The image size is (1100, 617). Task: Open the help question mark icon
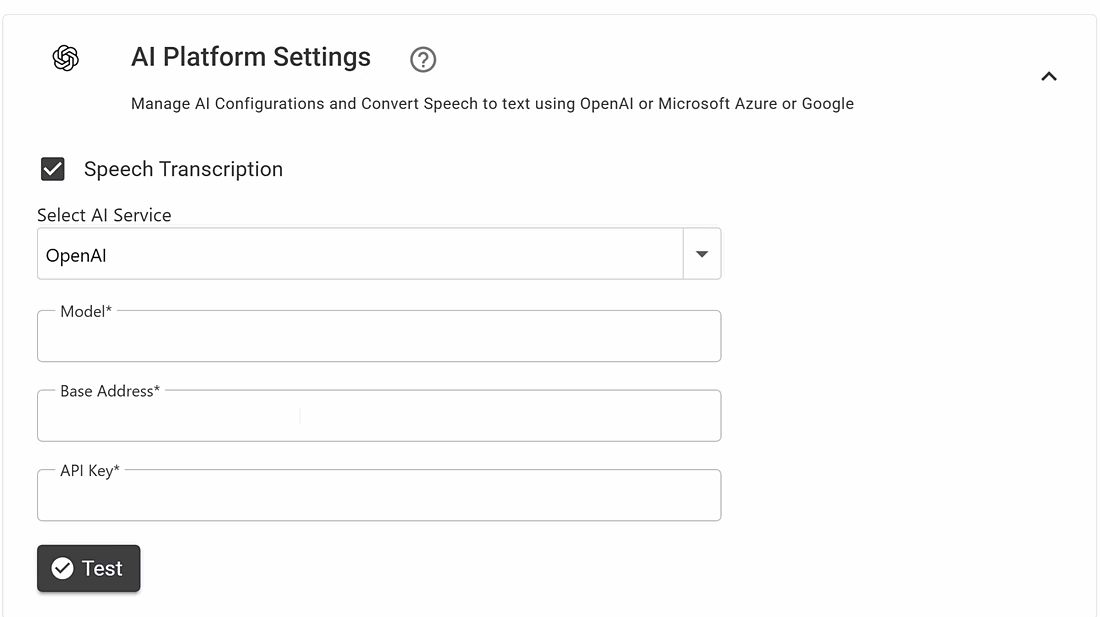(x=423, y=60)
